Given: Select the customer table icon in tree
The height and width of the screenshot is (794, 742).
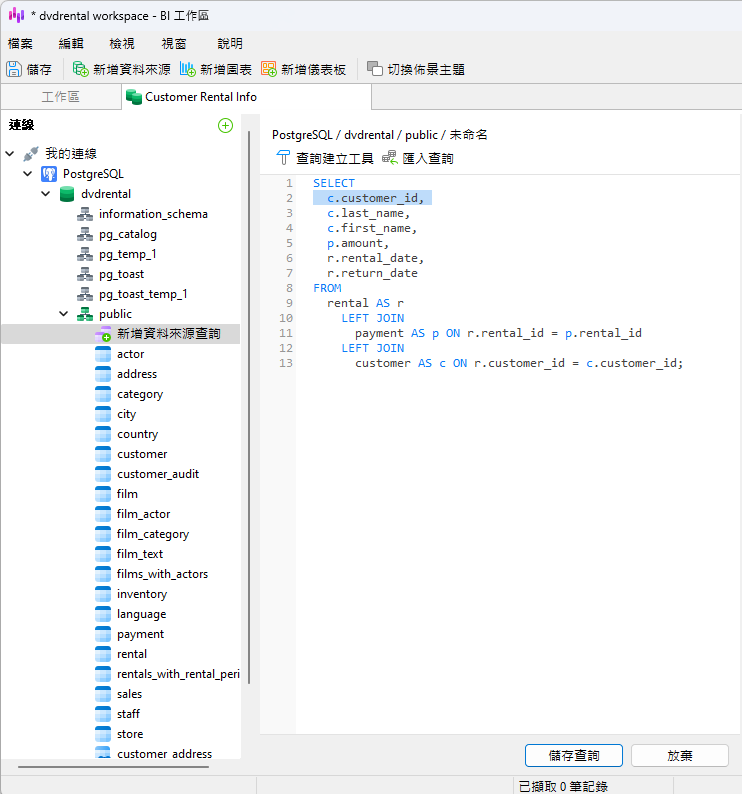Looking at the screenshot, I should click(x=103, y=454).
